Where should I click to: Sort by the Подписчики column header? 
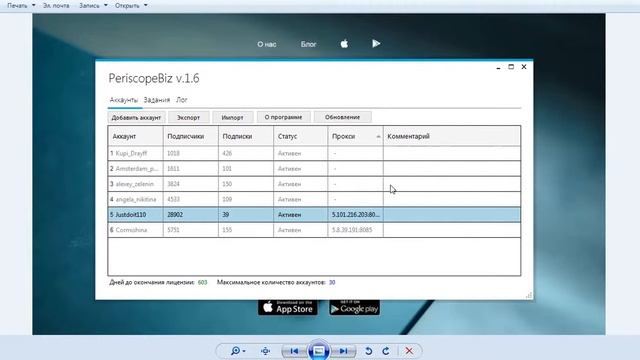pos(191,136)
